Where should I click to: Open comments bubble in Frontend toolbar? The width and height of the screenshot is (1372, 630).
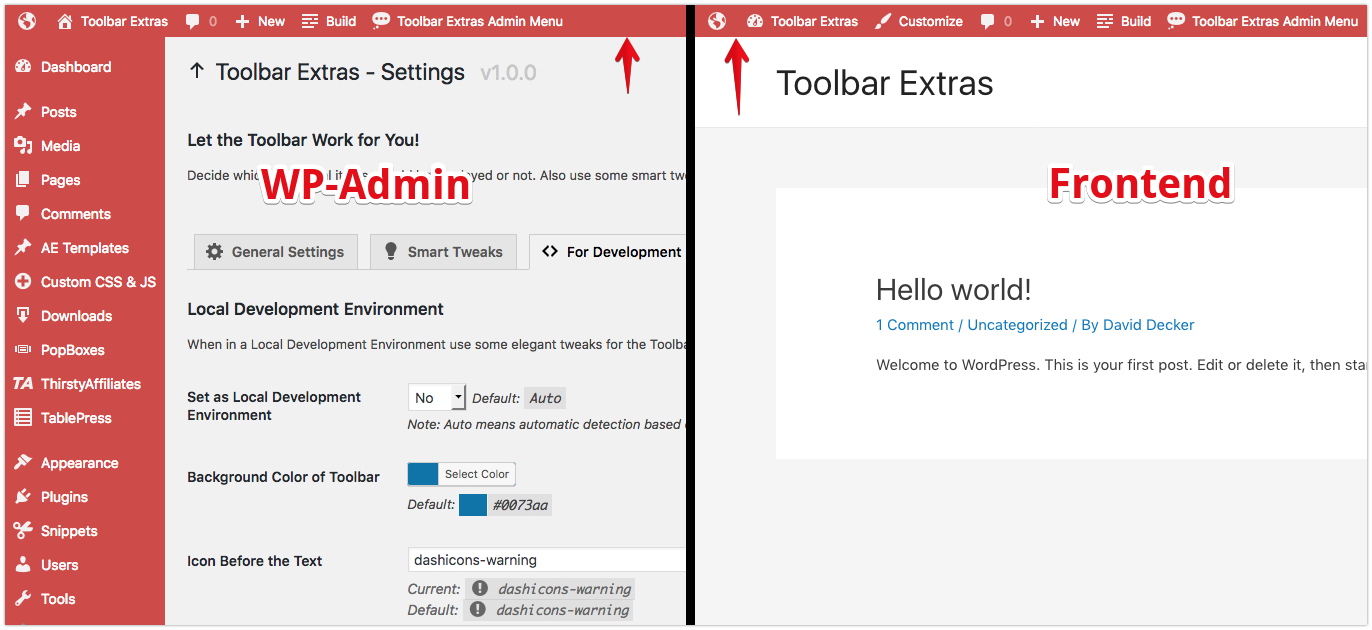(996, 21)
